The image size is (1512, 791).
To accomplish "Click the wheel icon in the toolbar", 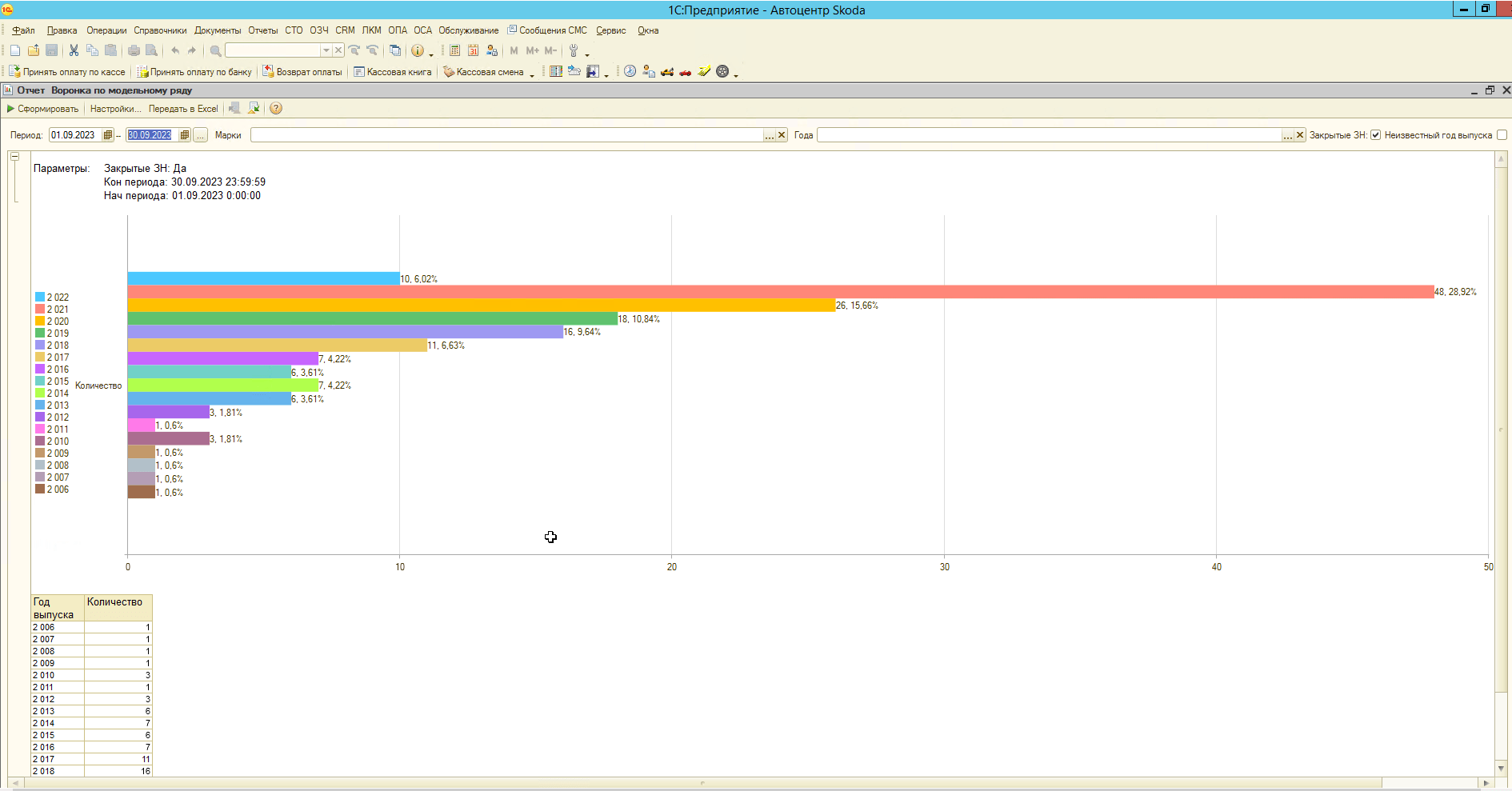I will (x=722, y=72).
